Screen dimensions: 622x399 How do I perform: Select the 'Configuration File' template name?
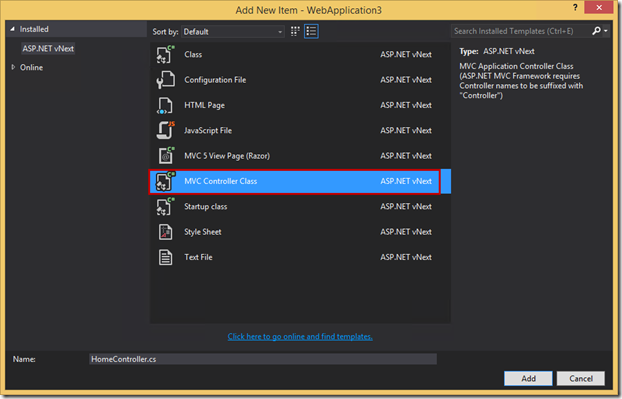[215, 80]
